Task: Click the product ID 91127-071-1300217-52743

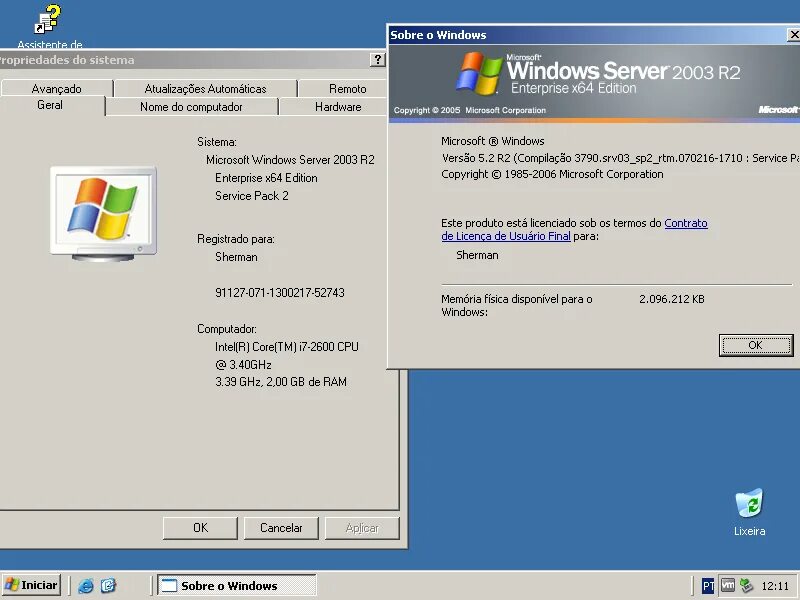Action: [280, 293]
